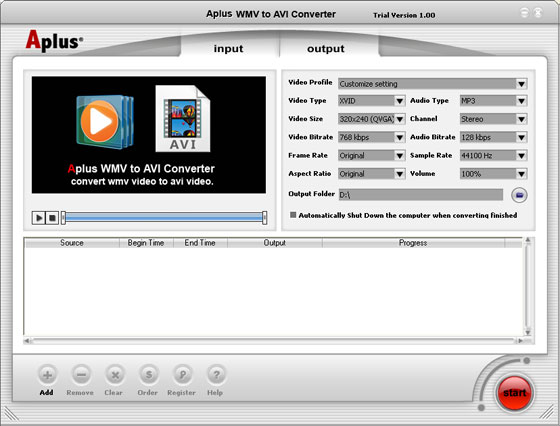The width and height of the screenshot is (560, 426).
Task: Click the Output Folder path field
Action: (421, 195)
